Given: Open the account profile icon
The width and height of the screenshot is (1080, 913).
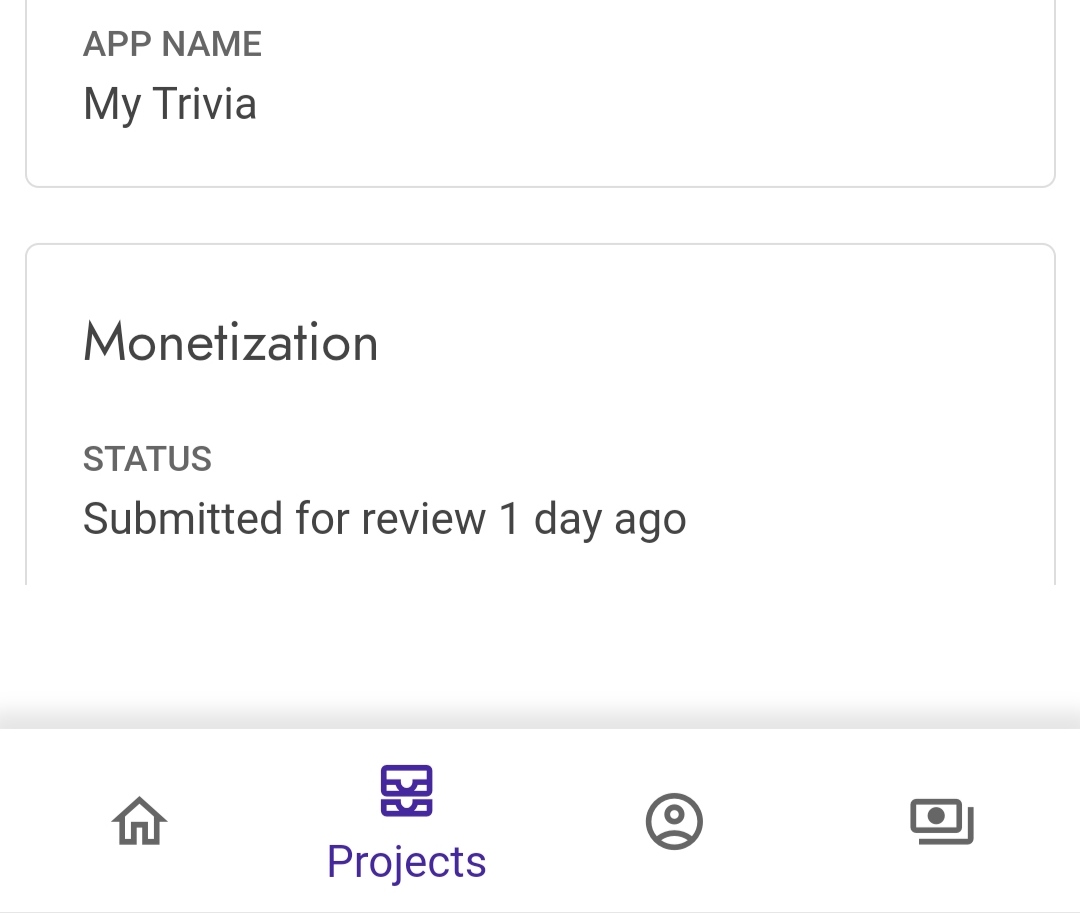Looking at the screenshot, I should (674, 821).
